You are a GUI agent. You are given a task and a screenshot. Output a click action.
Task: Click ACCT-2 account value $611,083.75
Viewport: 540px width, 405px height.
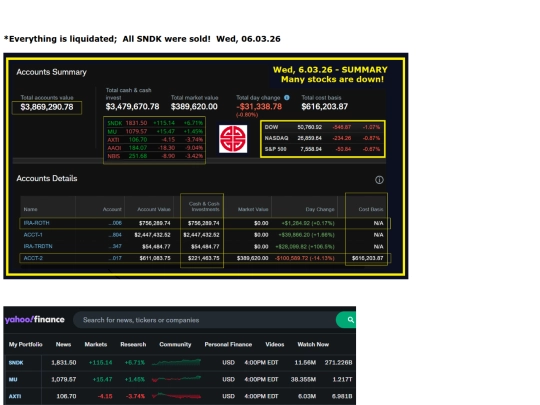[155, 258]
